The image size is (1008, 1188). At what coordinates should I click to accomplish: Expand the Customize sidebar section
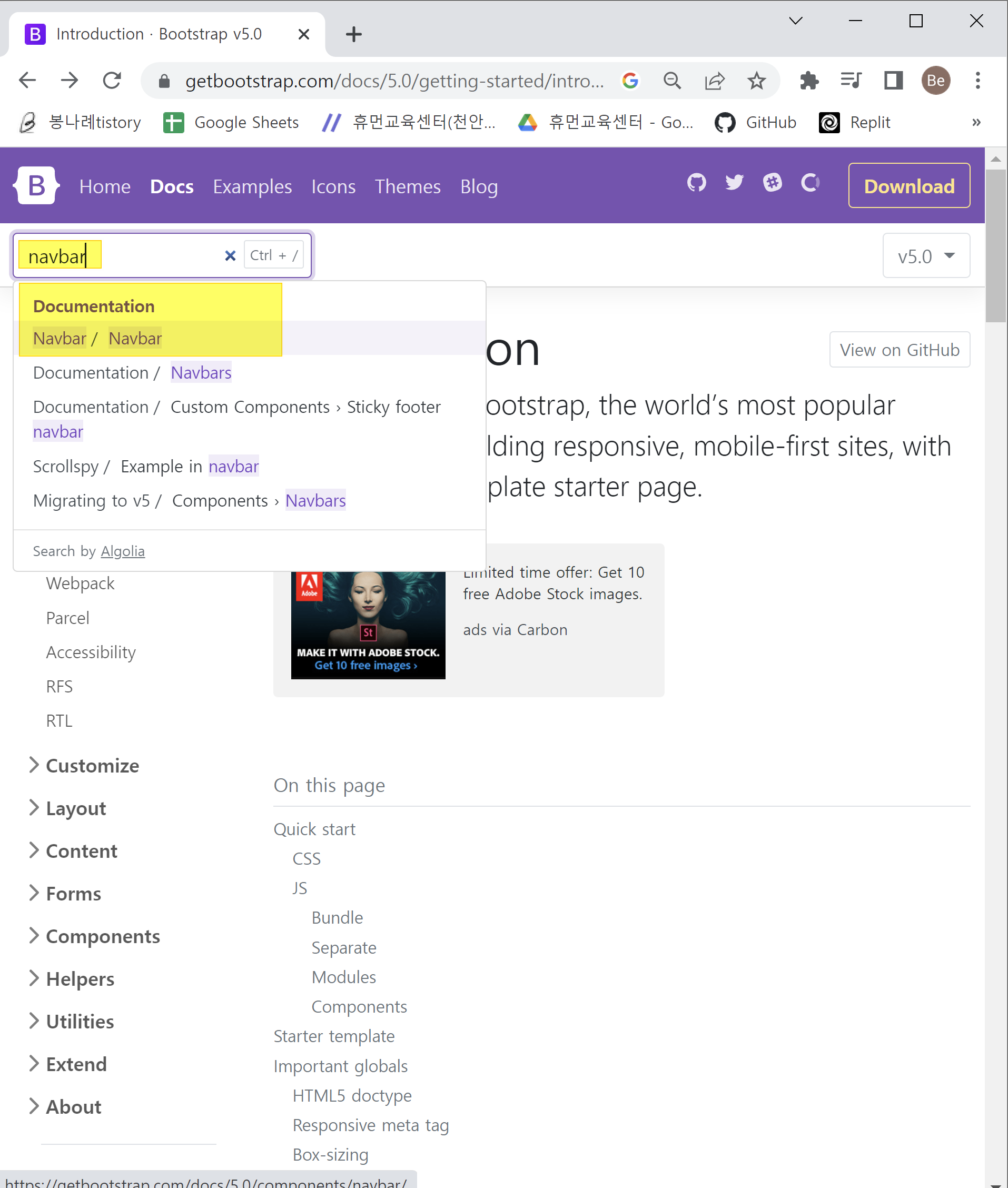point(85,766)
